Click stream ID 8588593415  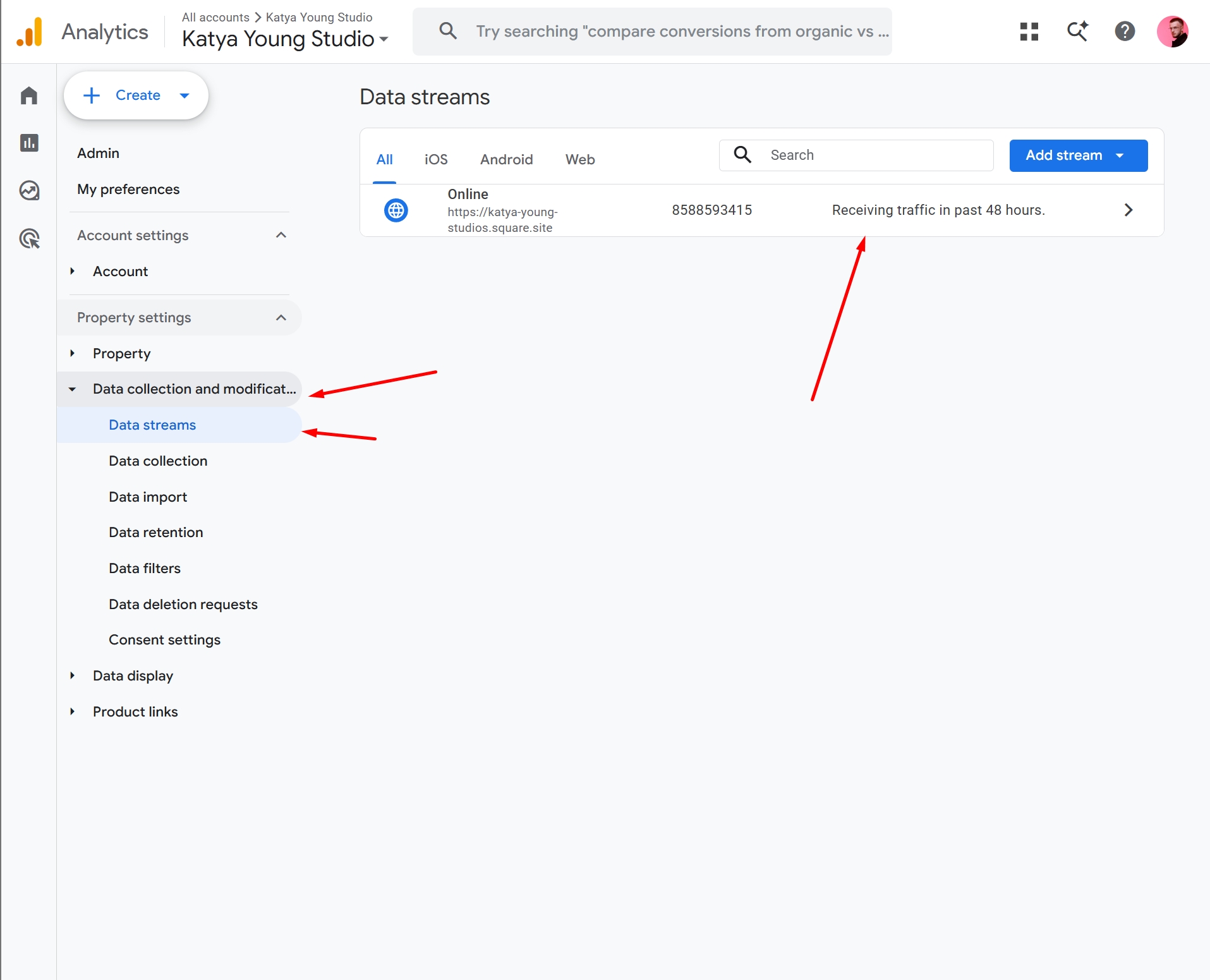click(x=712, y=210)
